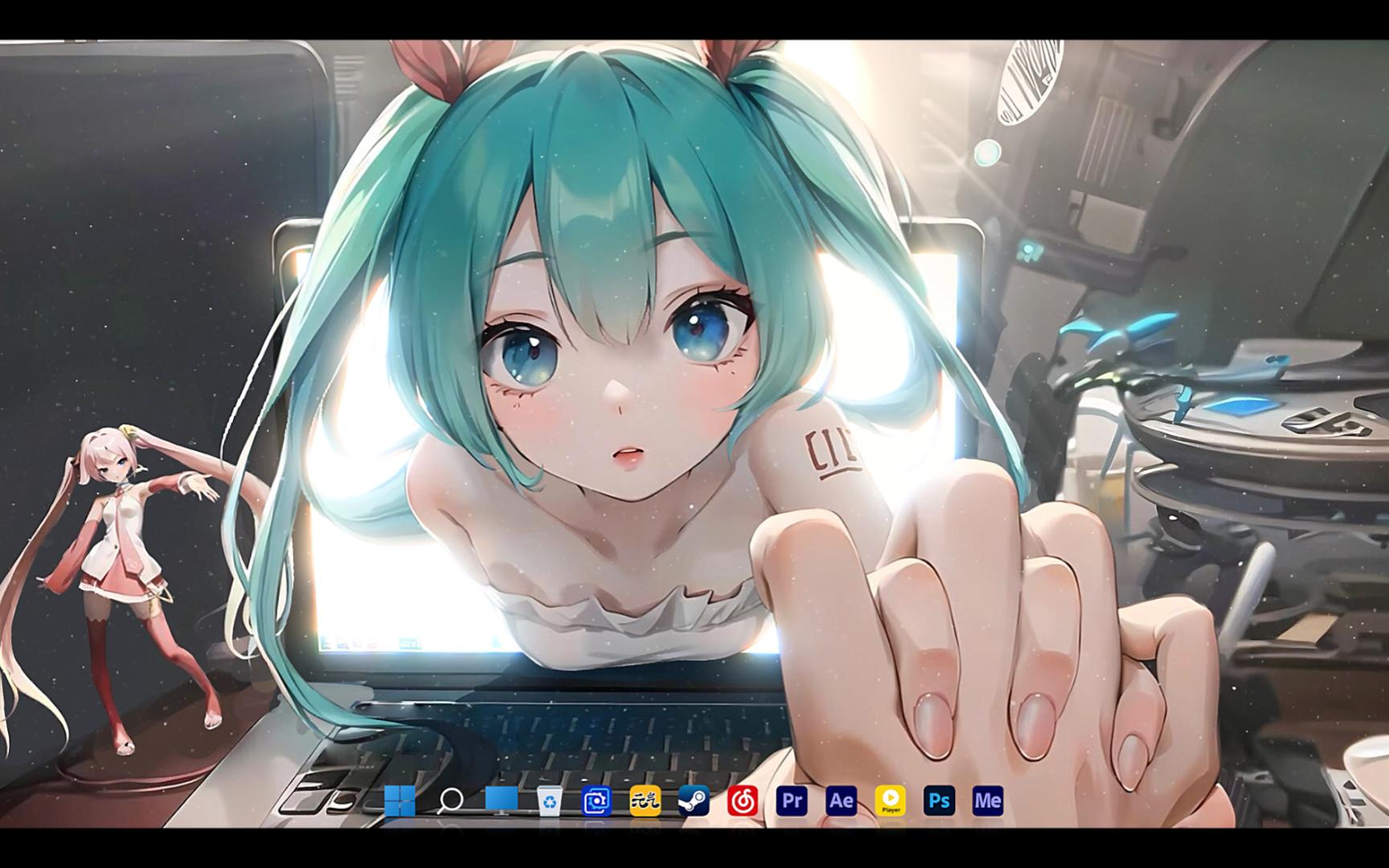
Task: Launch Adobe Premiere Pro (Pr)
Action: [x=792, y=800]
